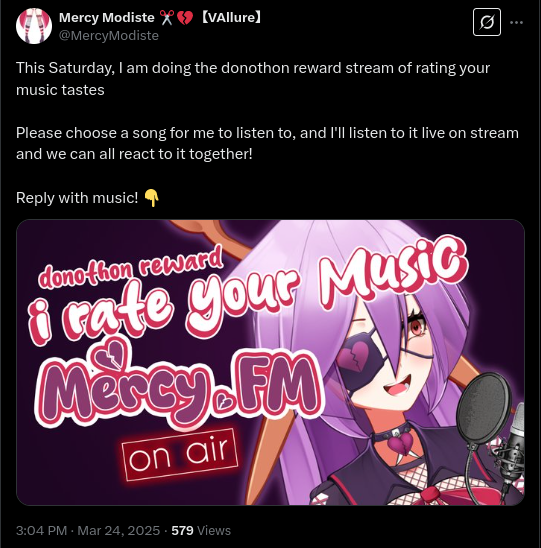
Task: Click the red "on air" sign in the banner
Action: tap(180, 455)
